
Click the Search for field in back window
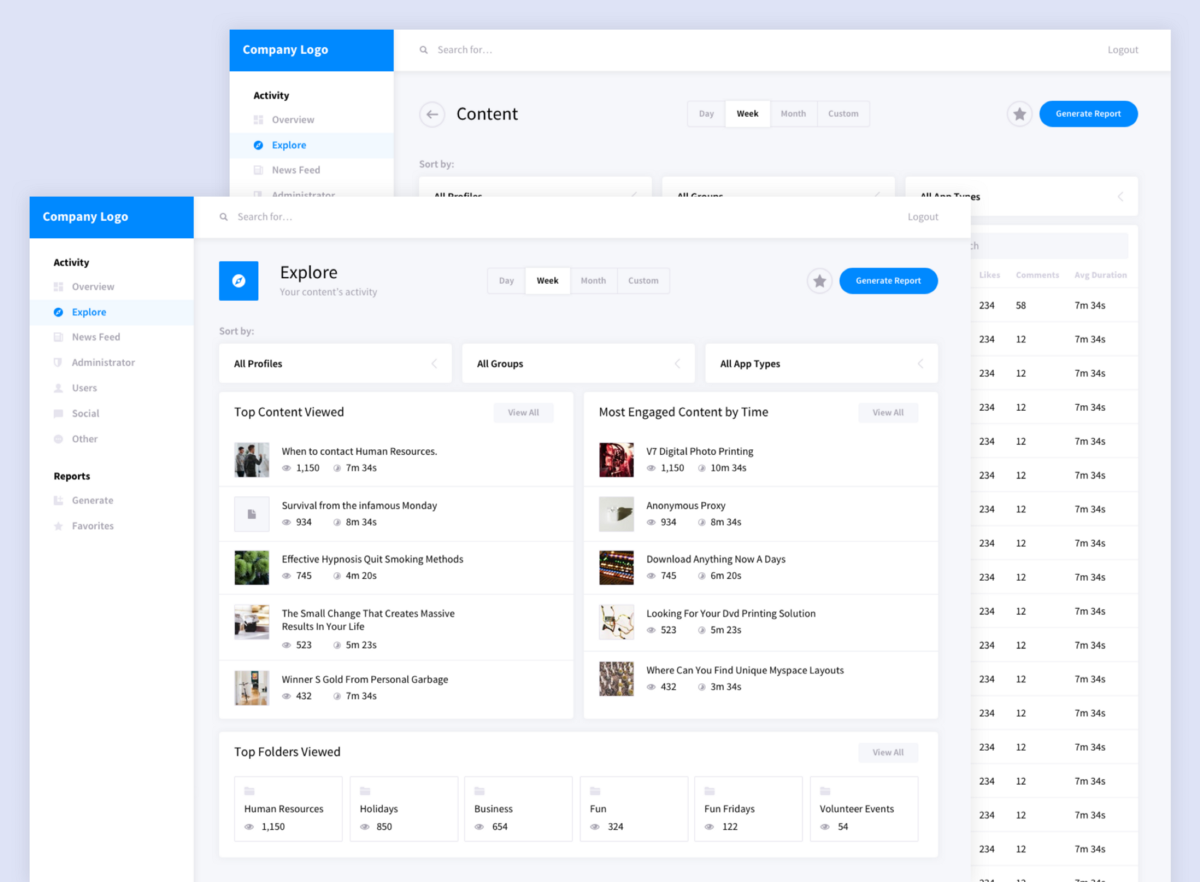[465, 50]
